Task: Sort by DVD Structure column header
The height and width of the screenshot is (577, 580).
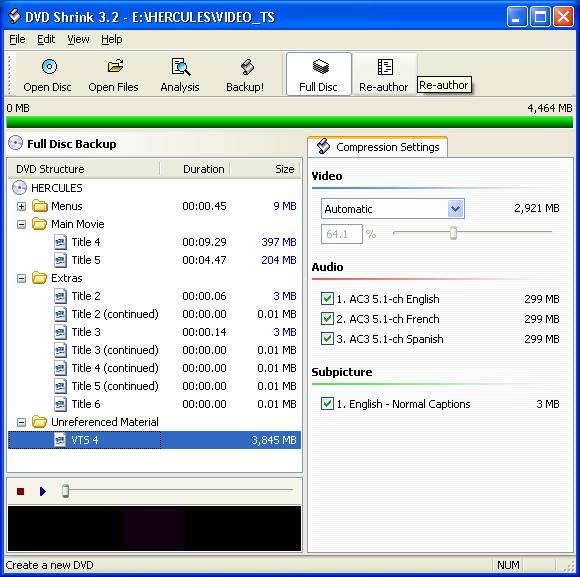Action: (84, 169)
